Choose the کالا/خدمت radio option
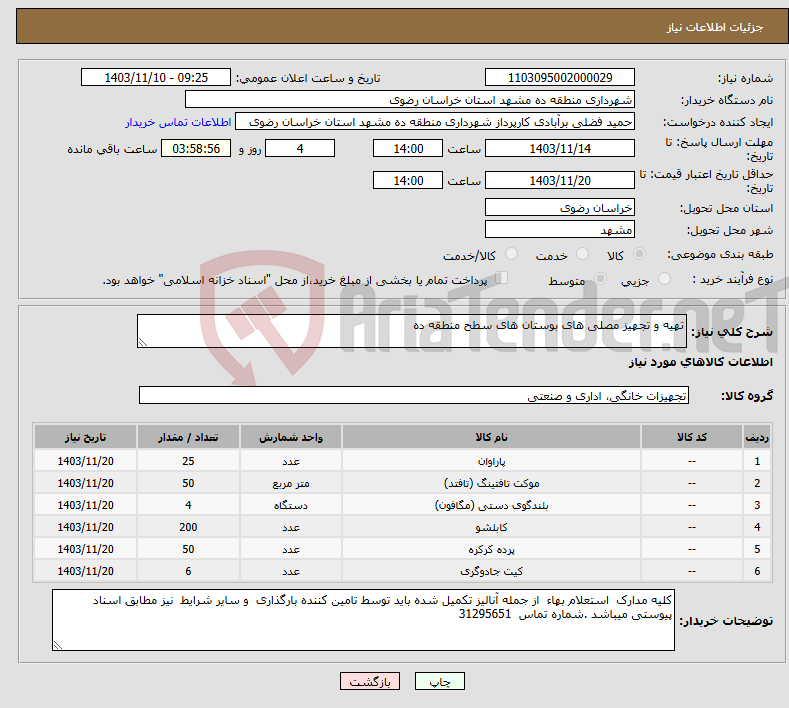This screenshot has height=708, width=789. (512, 255)
